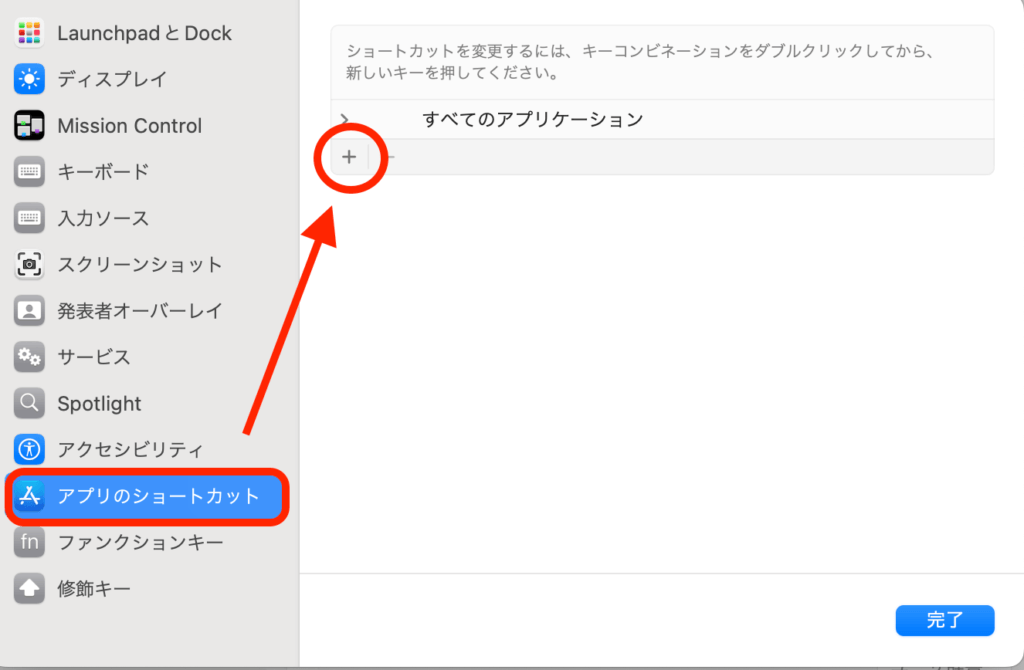The height and width of the screenshot is (670, 1024).
Task: Click the ディスプレイ sun icon
Action: tap(29, 79)
